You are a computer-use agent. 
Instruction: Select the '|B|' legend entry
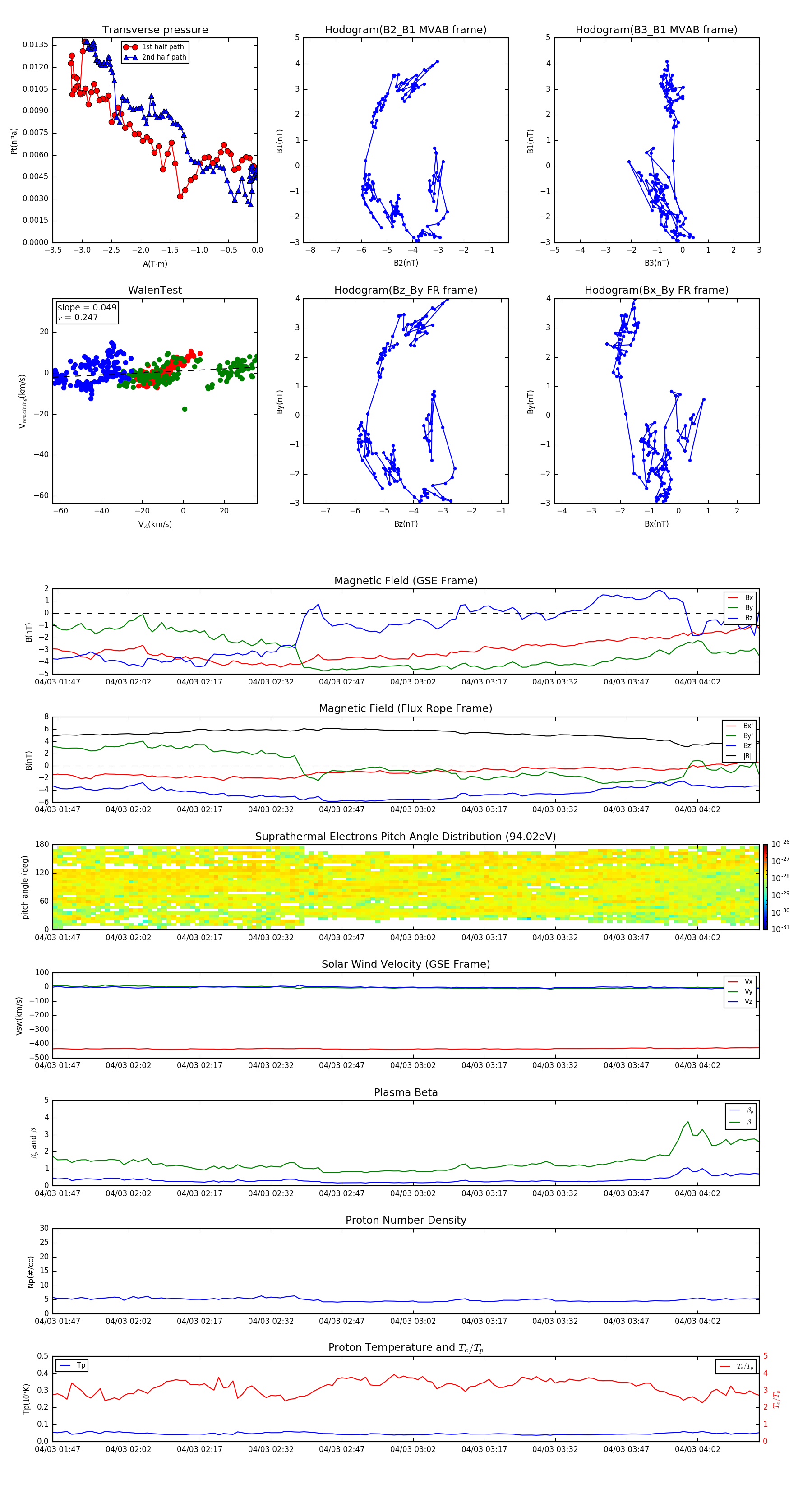tap(740, 756)
